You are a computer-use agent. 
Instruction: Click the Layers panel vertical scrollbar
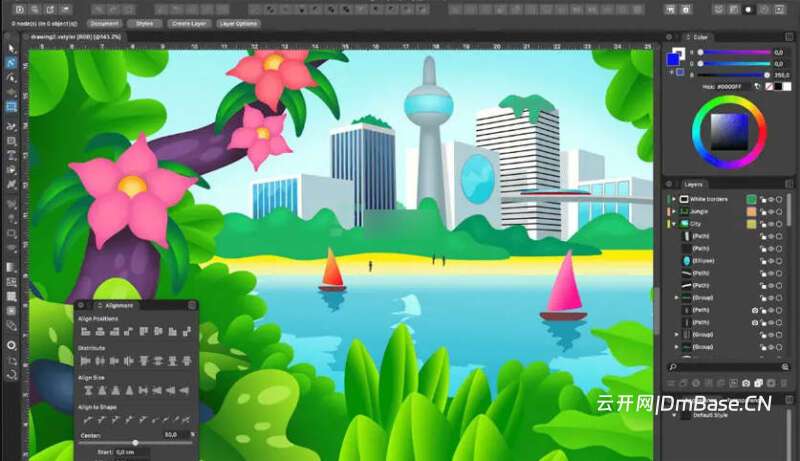click(x=790, y=209)
